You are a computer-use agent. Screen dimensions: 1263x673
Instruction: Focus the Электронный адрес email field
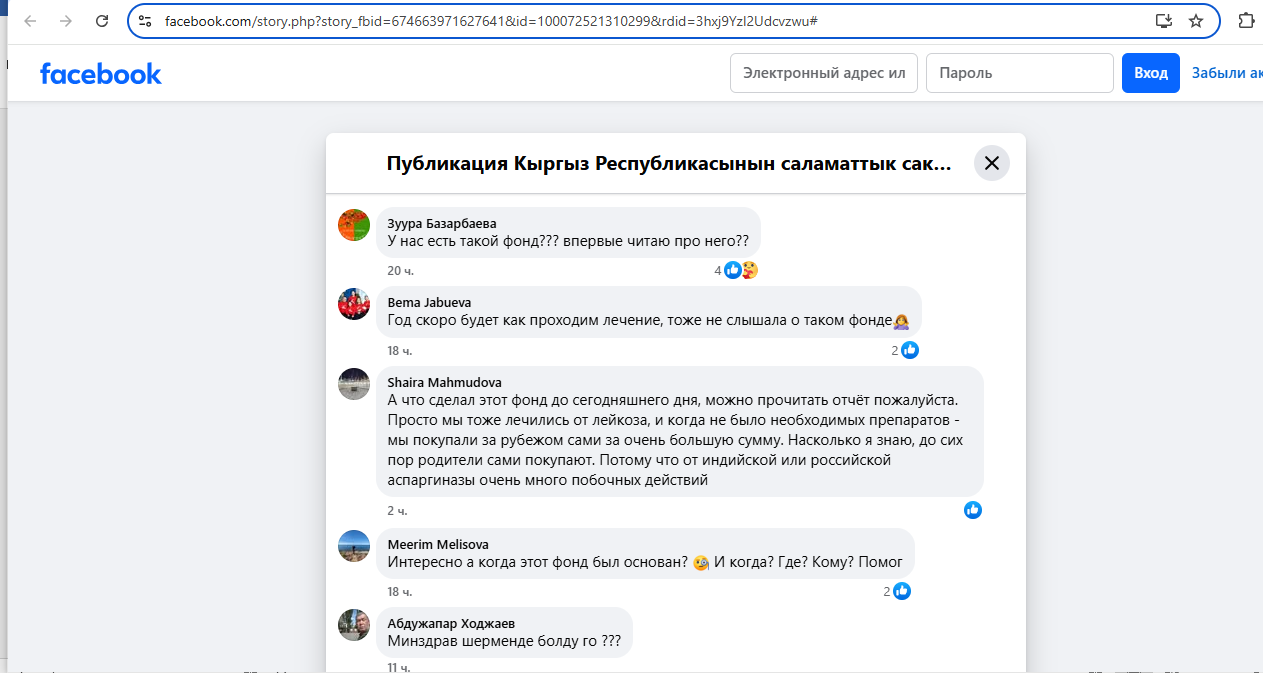point(824,73)
